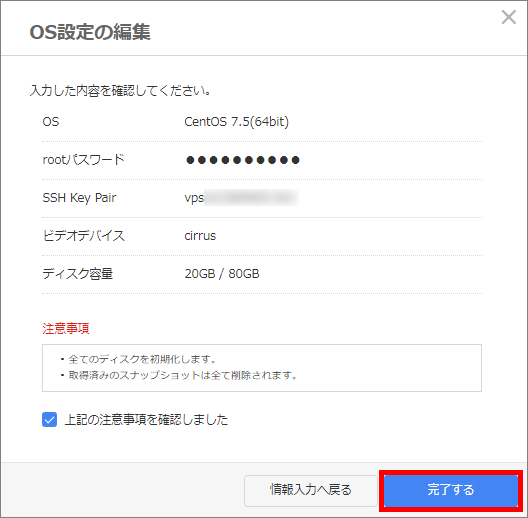Click the rootパスワード label

84,160
